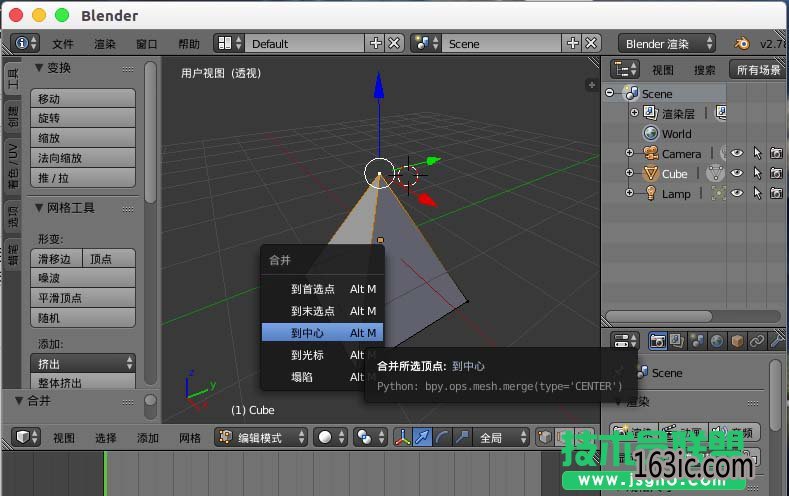Toggle Camera renderability icon

point(776,153)
